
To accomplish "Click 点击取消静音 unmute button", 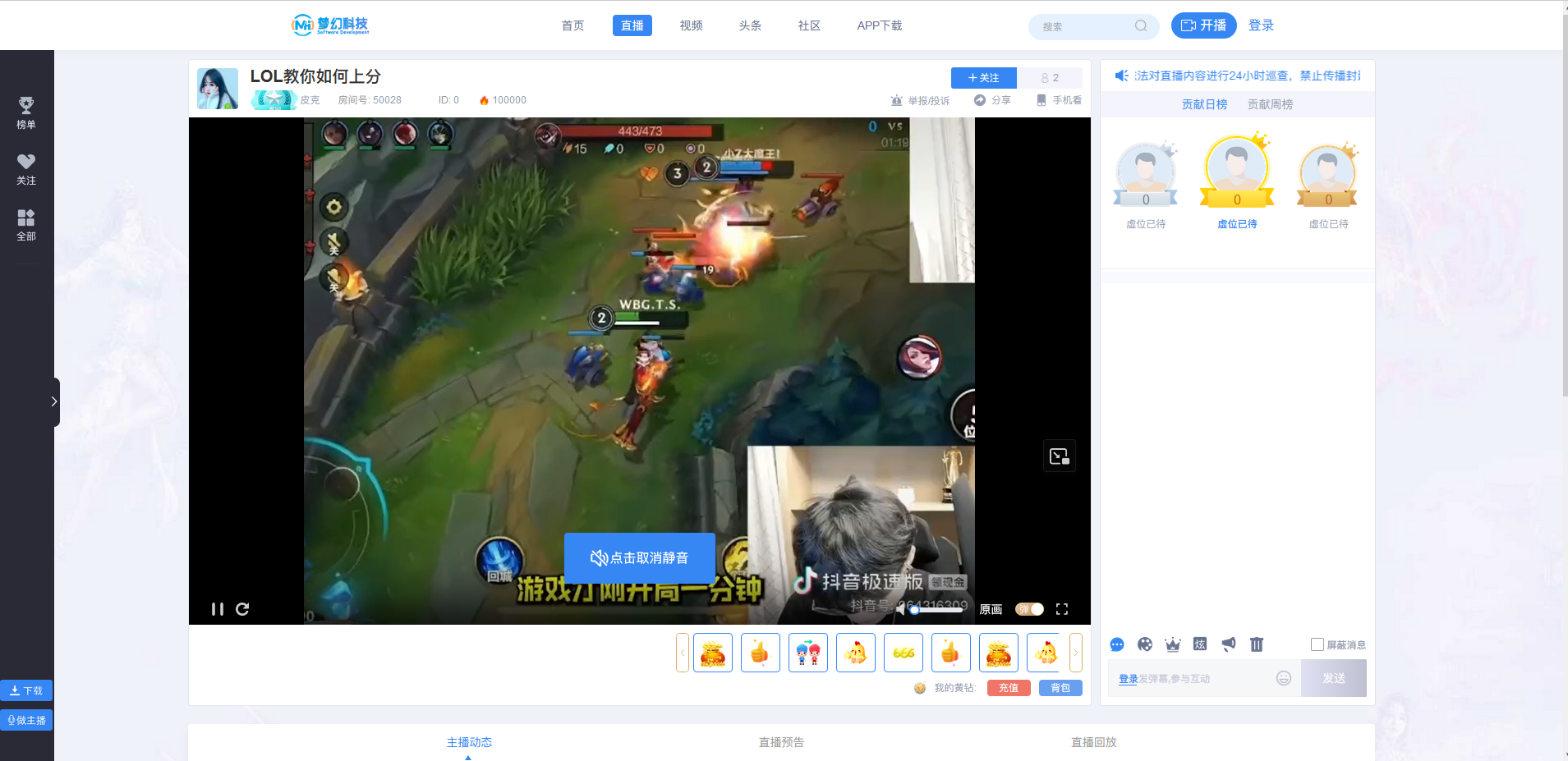I will click(639, 558).
